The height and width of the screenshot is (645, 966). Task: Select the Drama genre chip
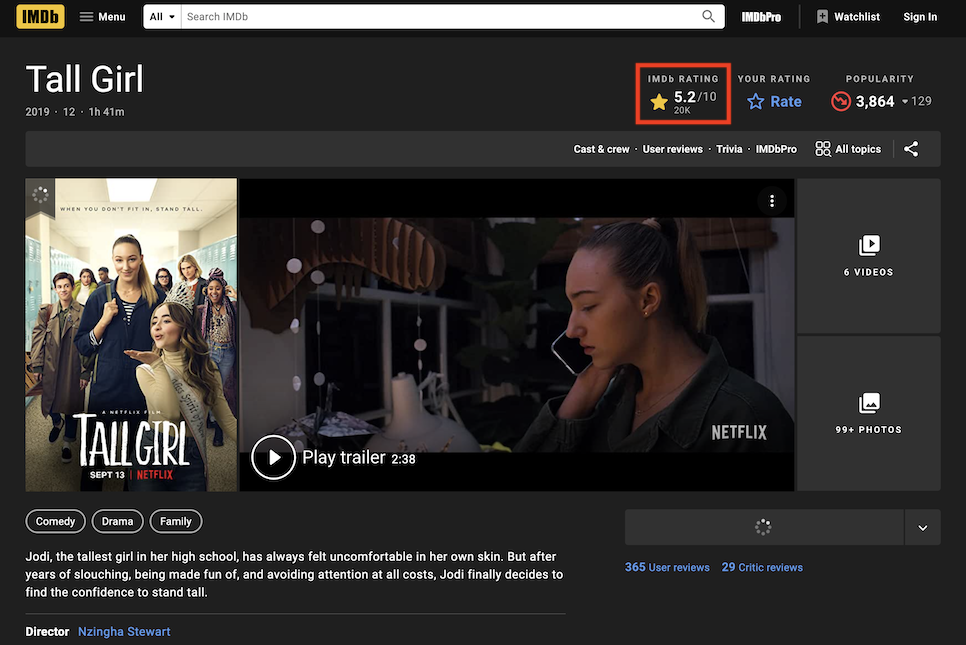(x=117, y=521)
